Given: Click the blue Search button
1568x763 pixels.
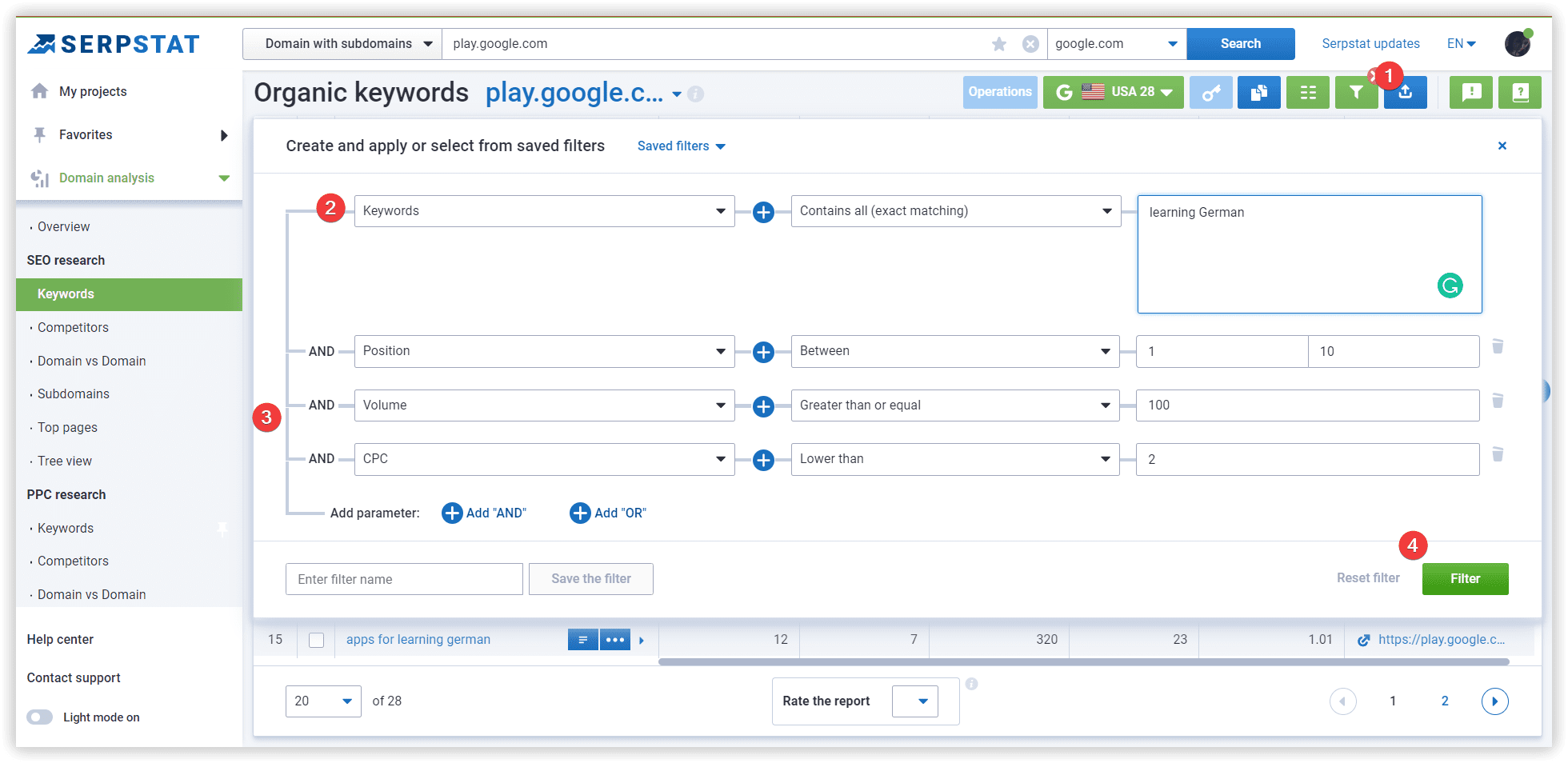Looking at the screenshot, I should click(1241, 44).
